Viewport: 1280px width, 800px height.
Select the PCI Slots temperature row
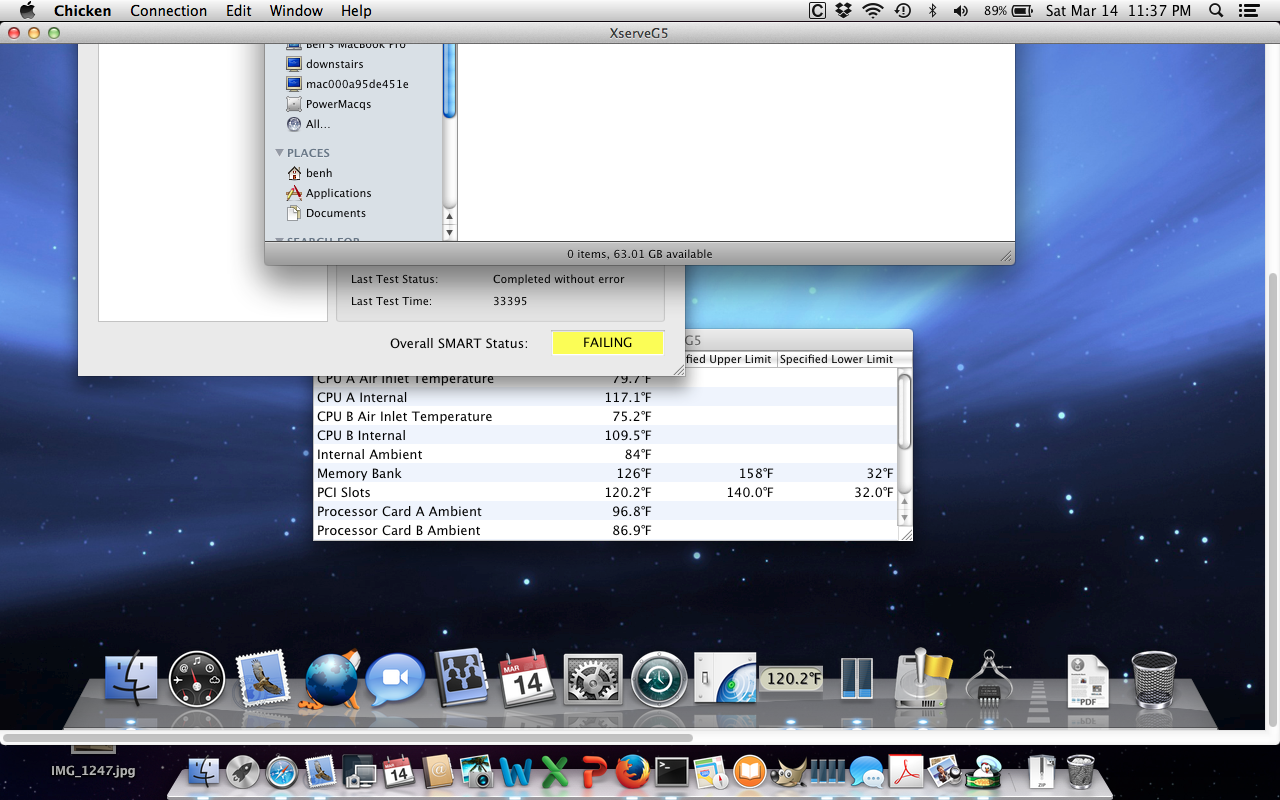pos(605,492)
